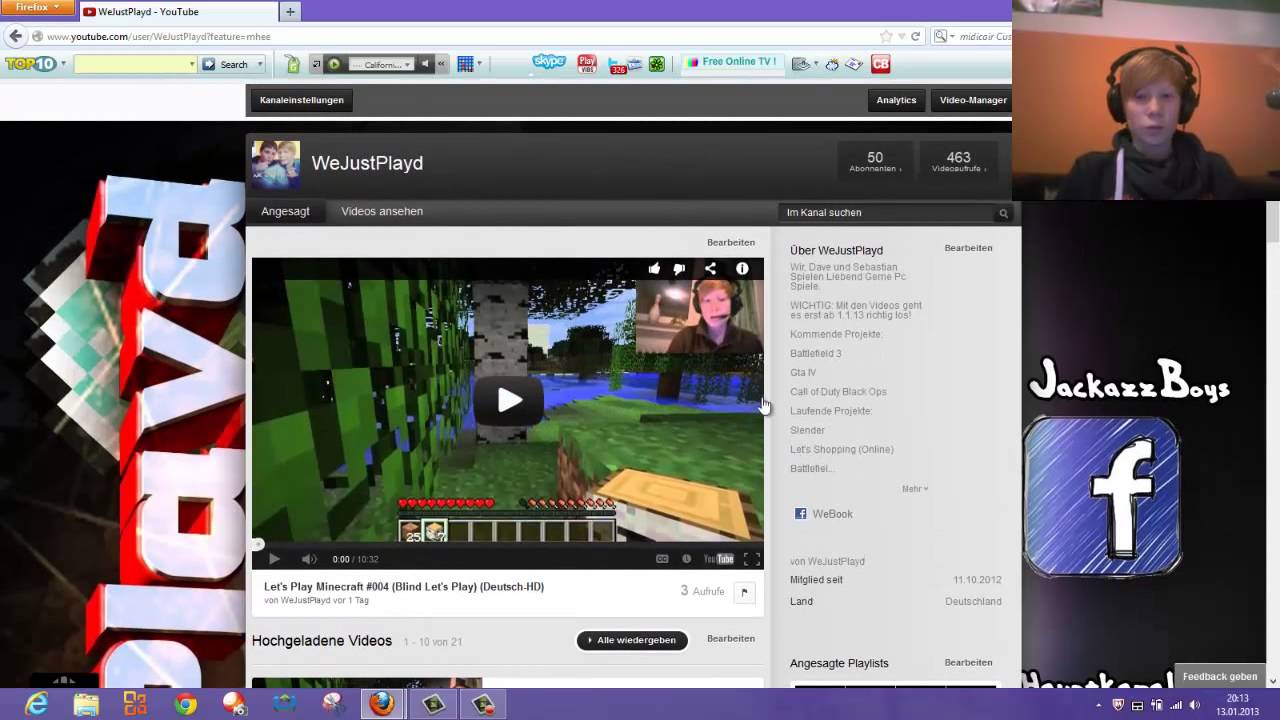Image resolution: width=1280 pixels, height=720 pixels.
Task: Click Bearbeiten next to Angesagte Playlists
Action: [x=968, y=662]
